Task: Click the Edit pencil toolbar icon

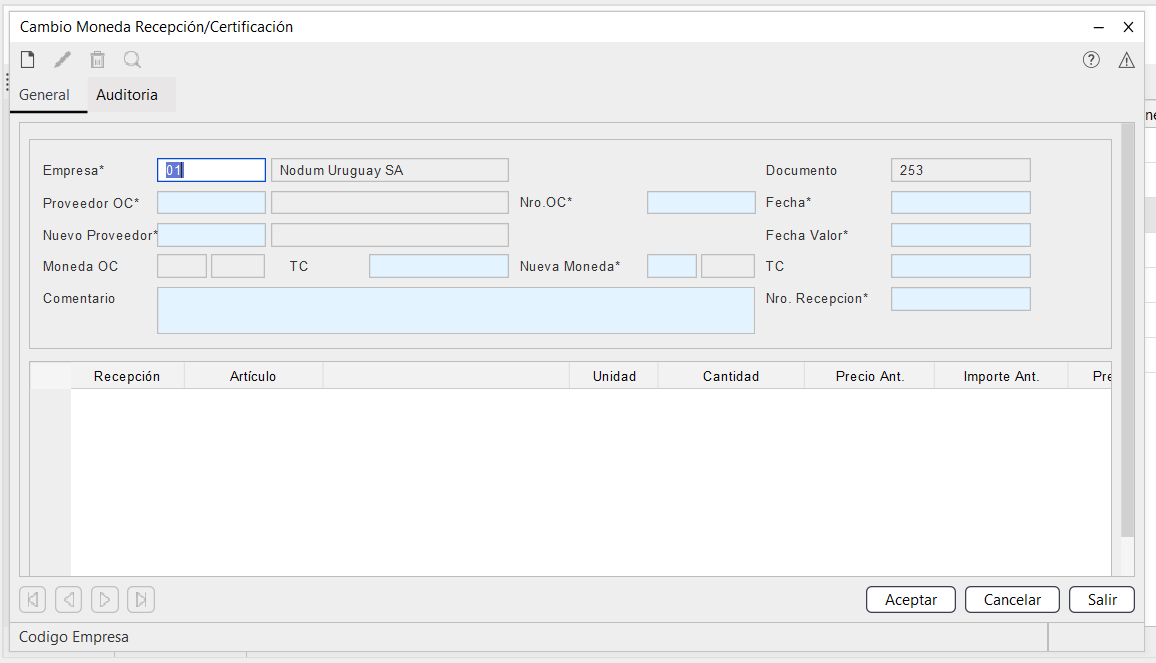Action: pos(63,60)
